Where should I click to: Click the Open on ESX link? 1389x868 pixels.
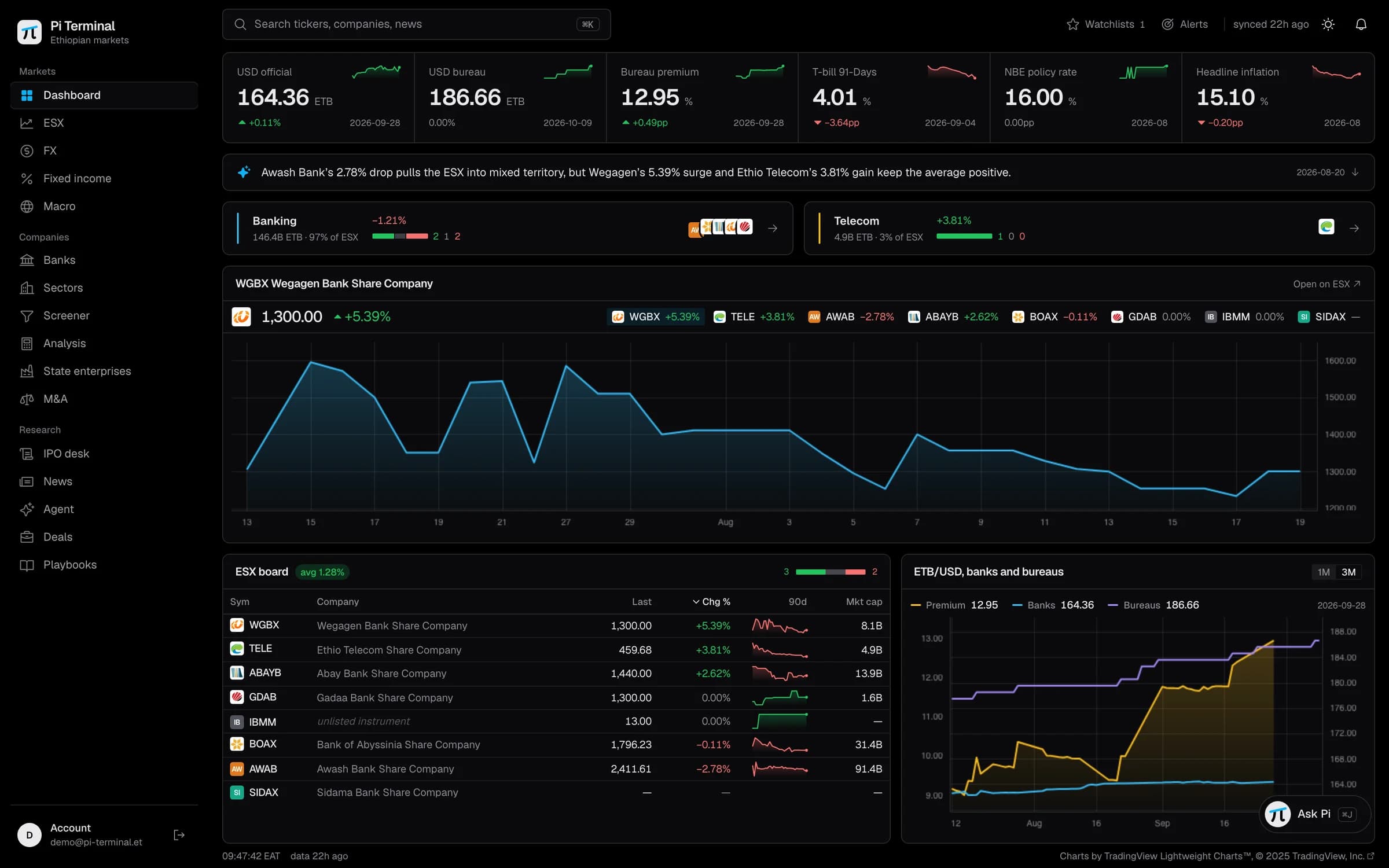pos(1326,284)
